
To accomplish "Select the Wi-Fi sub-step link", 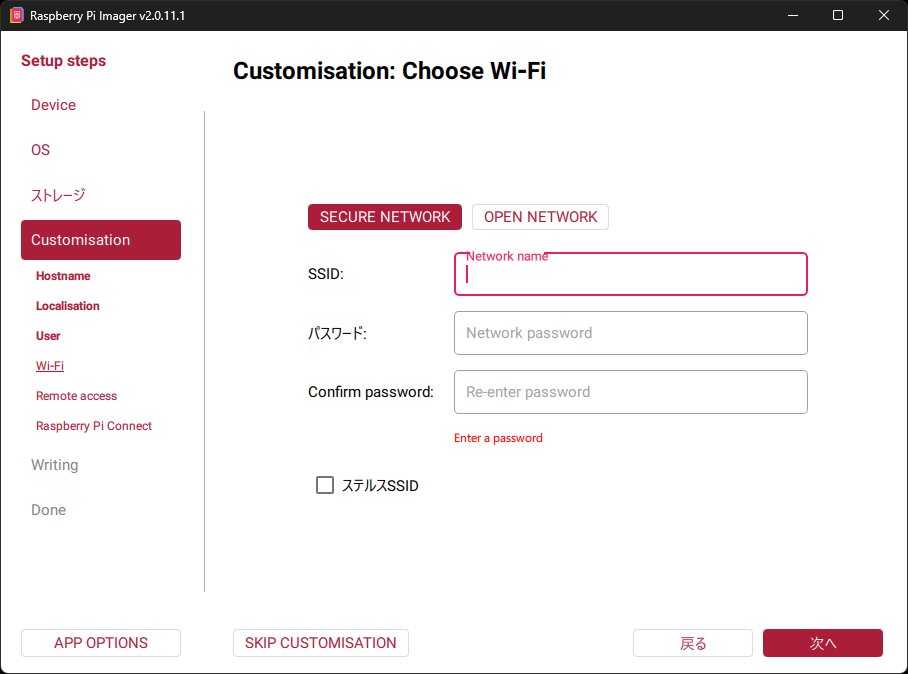I will pyautogui.click(x=50, y=366).
